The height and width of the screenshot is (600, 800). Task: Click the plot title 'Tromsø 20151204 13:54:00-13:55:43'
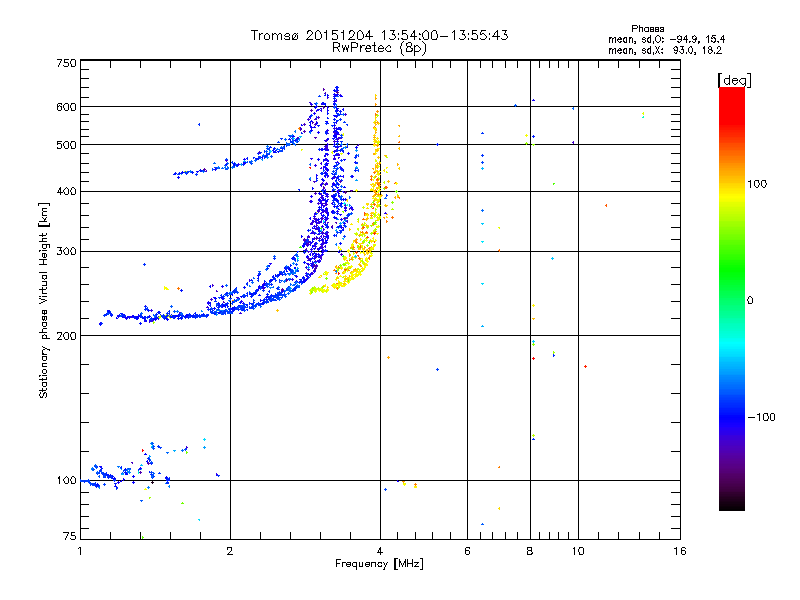pyautogui.click(x=379, y=35)
